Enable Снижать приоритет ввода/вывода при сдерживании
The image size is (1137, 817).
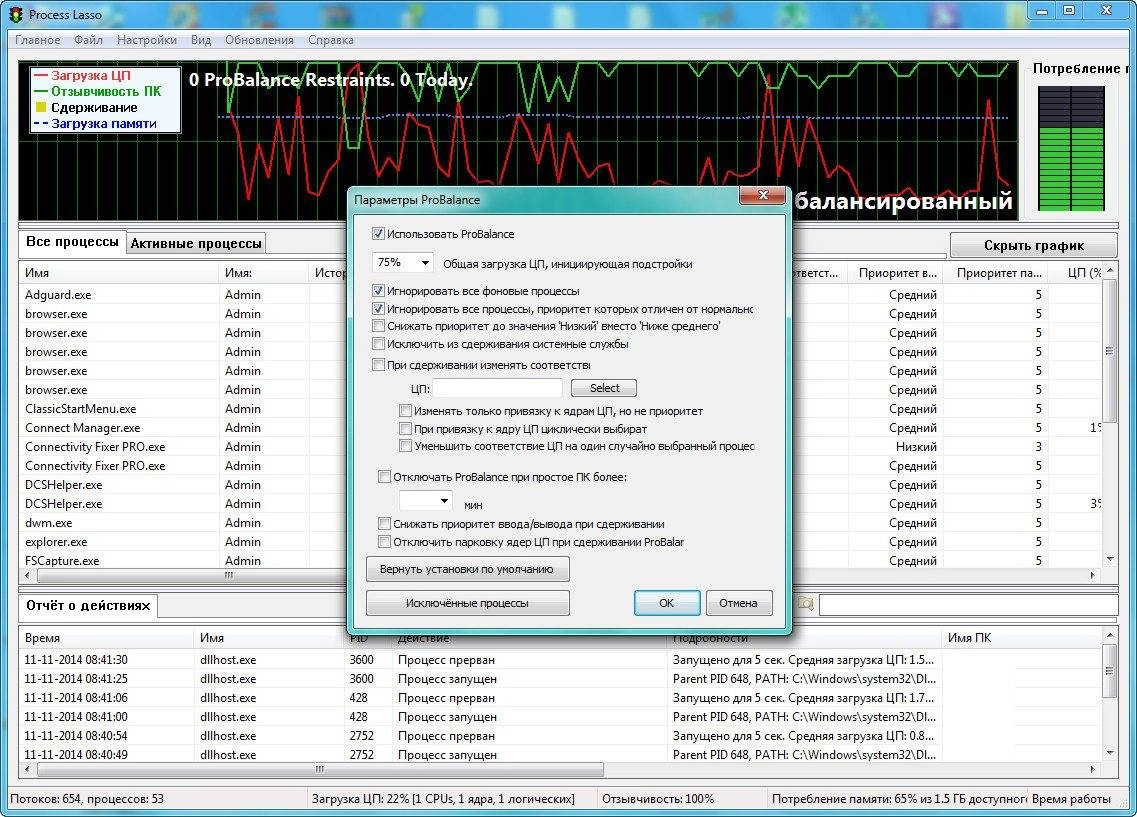(384, 523)
